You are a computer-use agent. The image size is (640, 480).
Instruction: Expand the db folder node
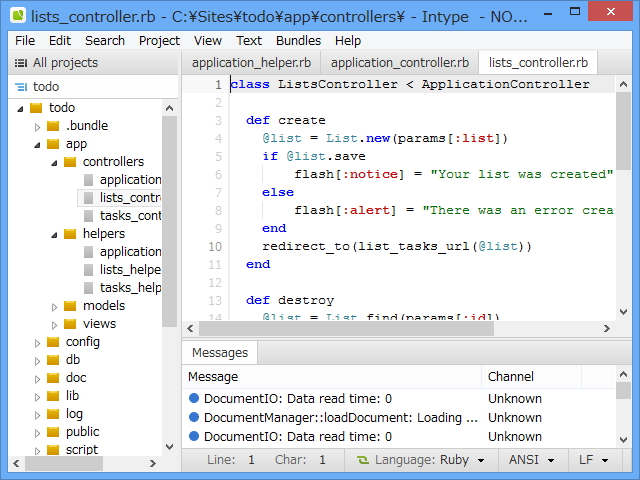tap(37, 361)
